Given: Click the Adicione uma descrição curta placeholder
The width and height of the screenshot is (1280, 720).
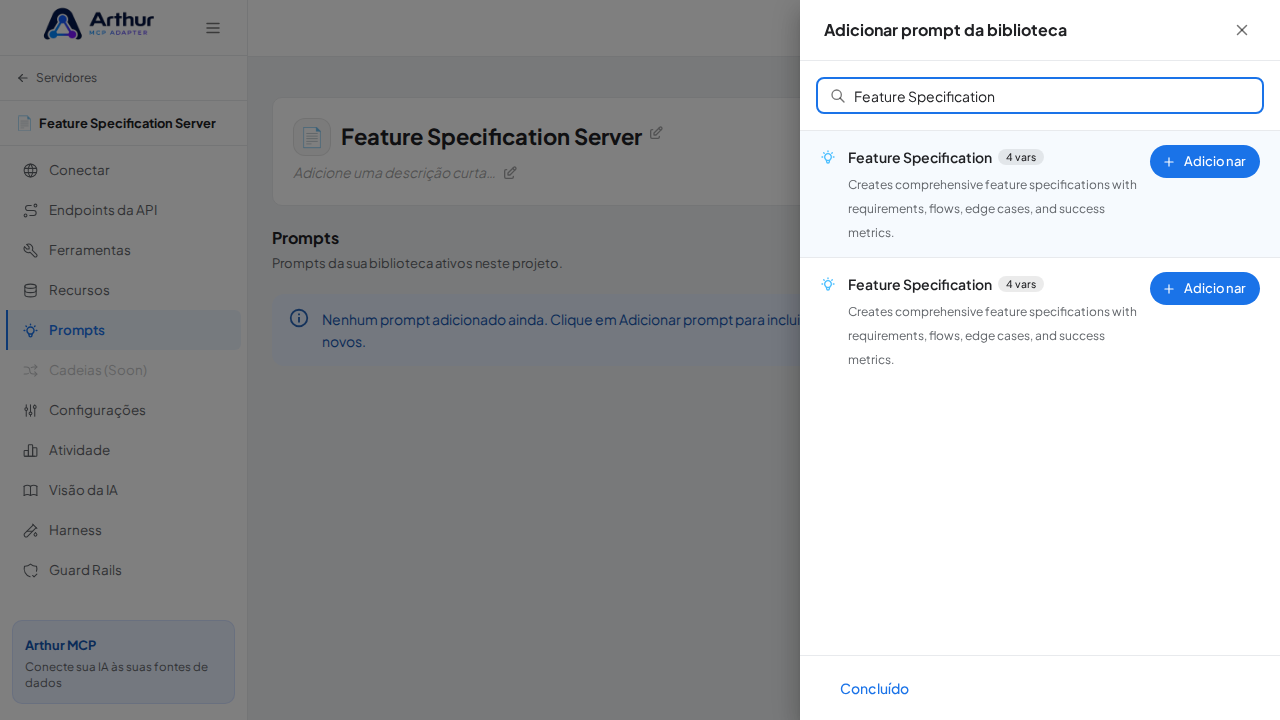Looking at the screenshot, I should (x=395, y=172).
